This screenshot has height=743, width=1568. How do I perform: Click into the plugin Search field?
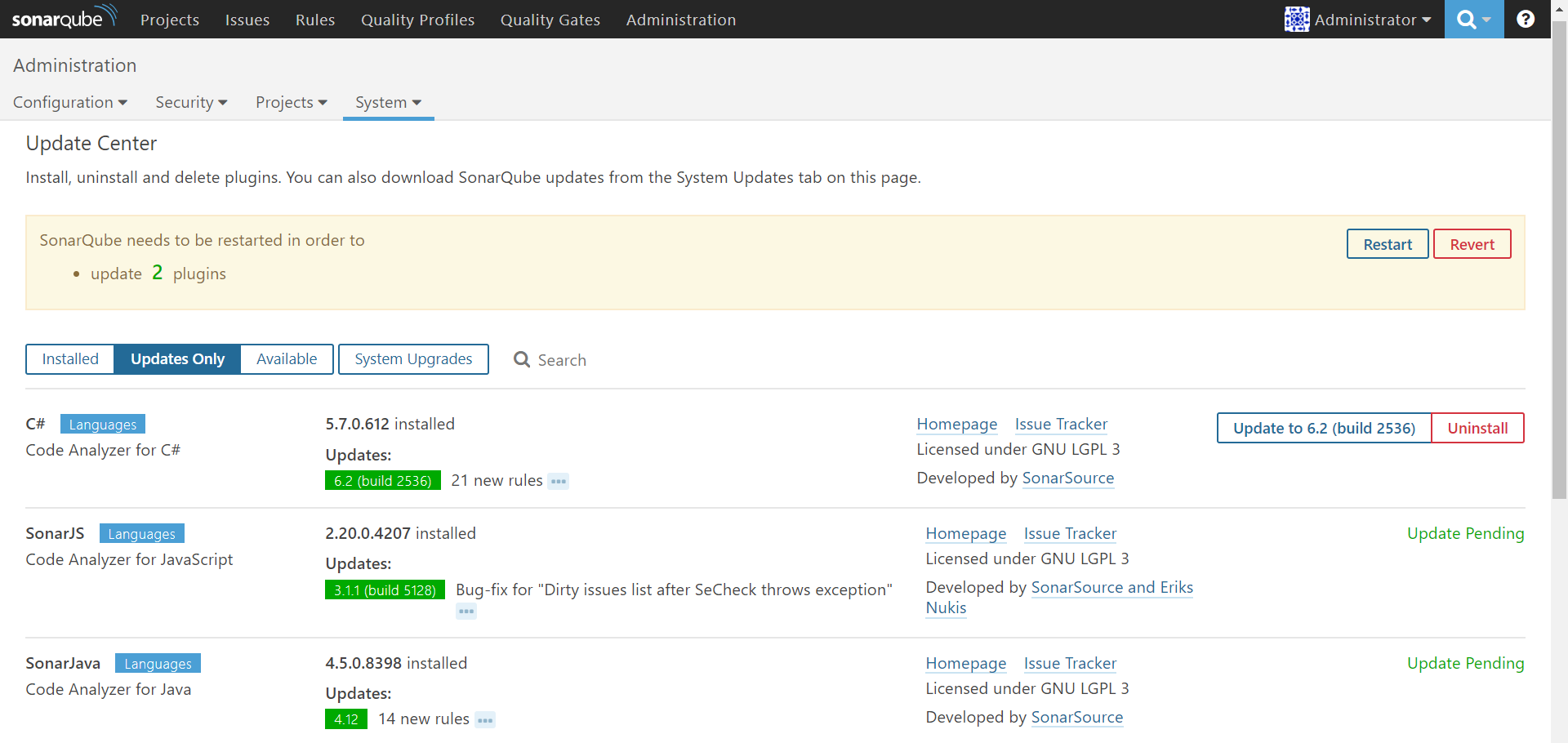click(562, 360)
